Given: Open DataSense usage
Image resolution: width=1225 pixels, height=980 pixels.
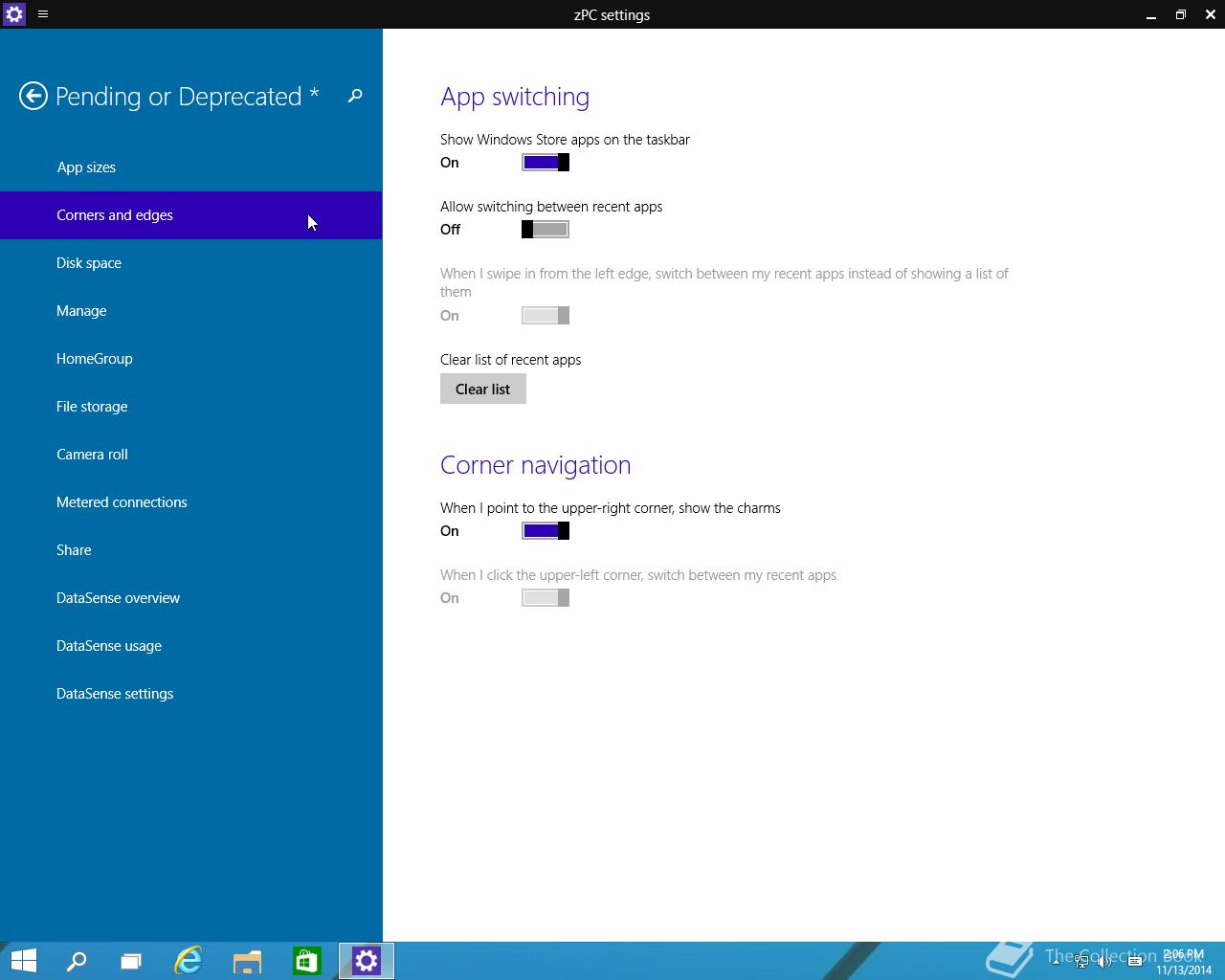Looking at the screenshot, I should click(x=191, y=646).
